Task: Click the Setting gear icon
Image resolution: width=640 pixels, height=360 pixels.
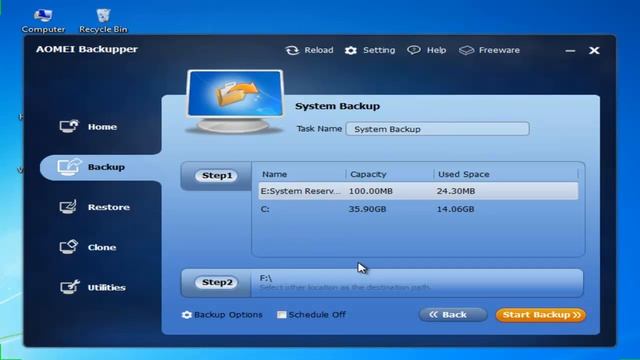Action: 351,50
